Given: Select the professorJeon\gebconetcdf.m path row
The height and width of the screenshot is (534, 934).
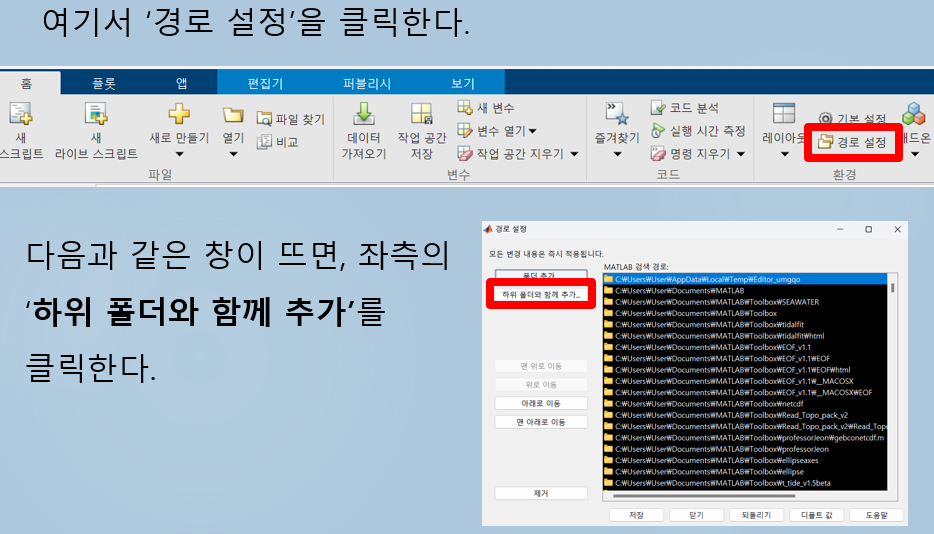Looking at the screenshot, I should 745,437.
